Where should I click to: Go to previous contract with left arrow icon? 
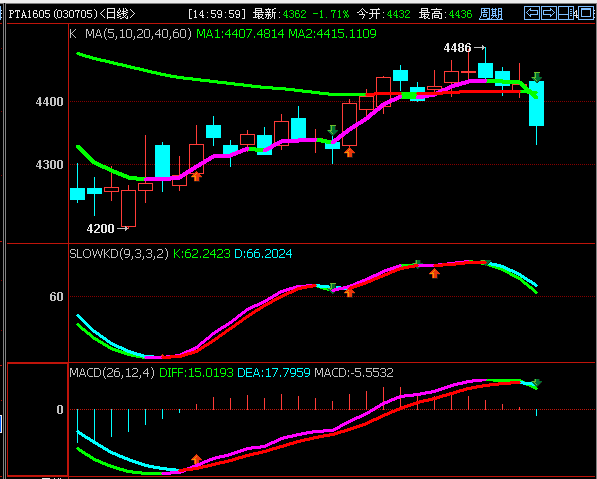(532, 13)
